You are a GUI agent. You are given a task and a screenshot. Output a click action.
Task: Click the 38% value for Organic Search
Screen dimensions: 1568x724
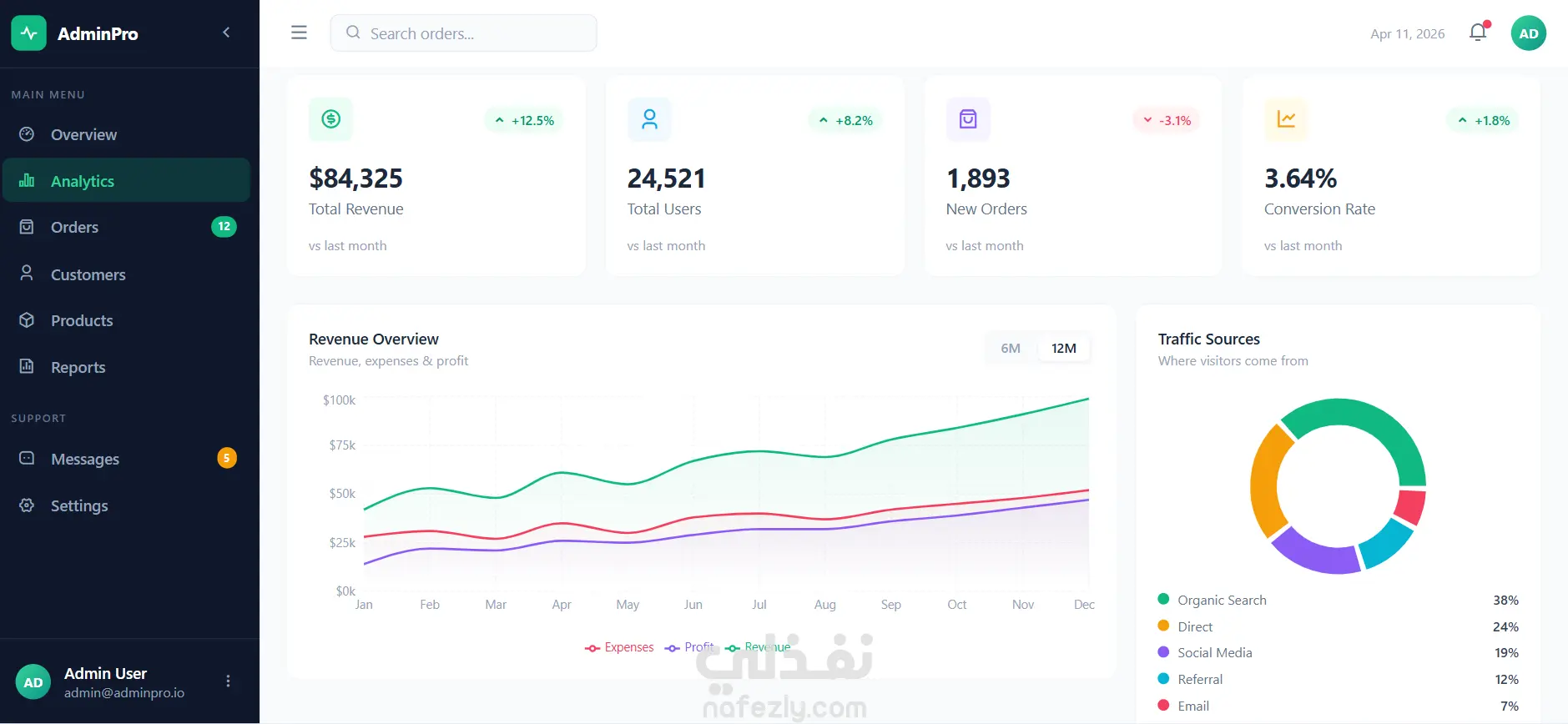click(1505, 600)
